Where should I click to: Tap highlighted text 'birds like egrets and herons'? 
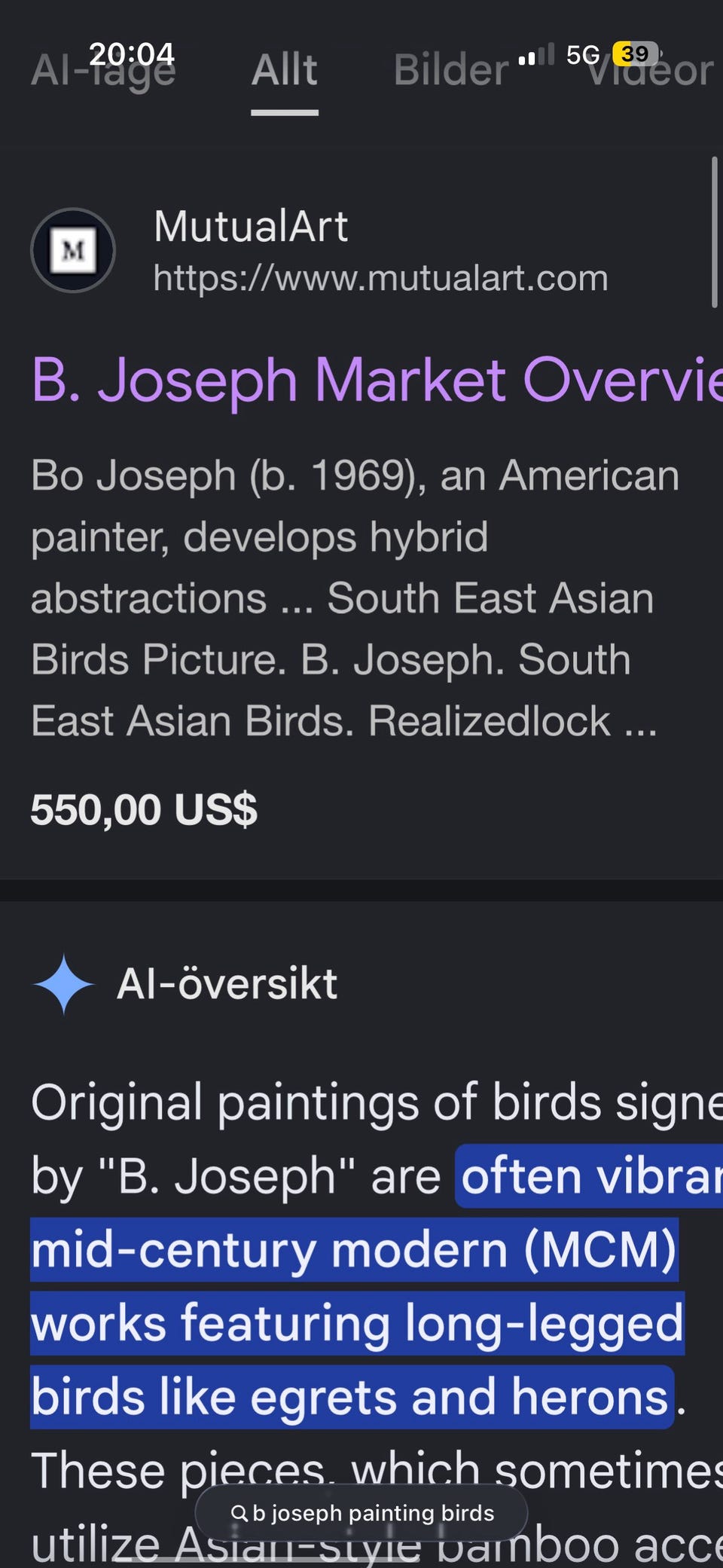pos(352,1397)
